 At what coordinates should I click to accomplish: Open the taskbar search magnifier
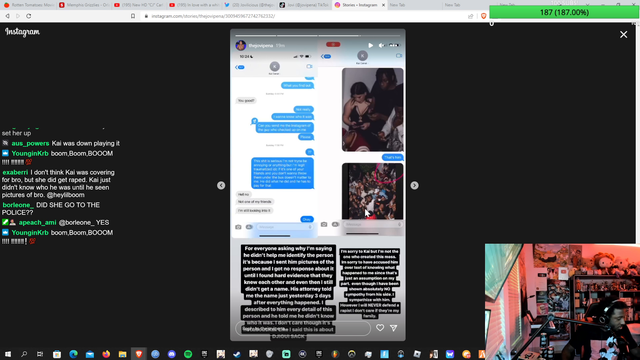24,354
